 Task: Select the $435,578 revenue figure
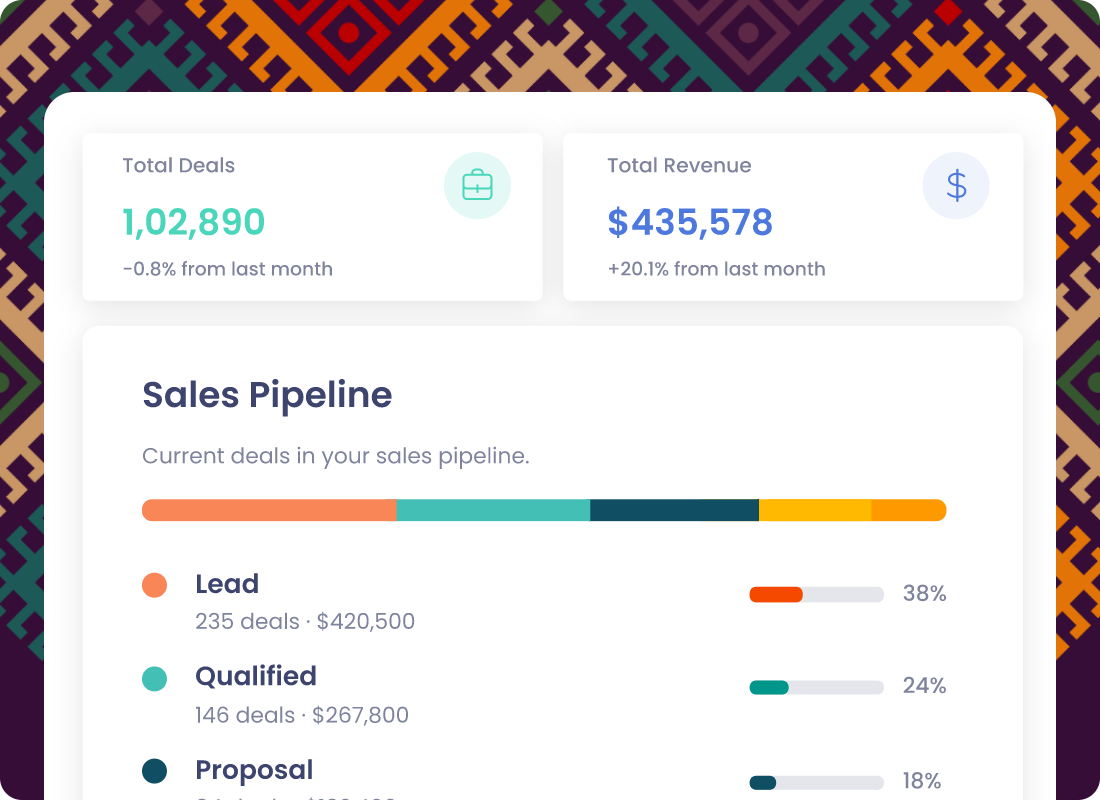[x=690, y=222]
